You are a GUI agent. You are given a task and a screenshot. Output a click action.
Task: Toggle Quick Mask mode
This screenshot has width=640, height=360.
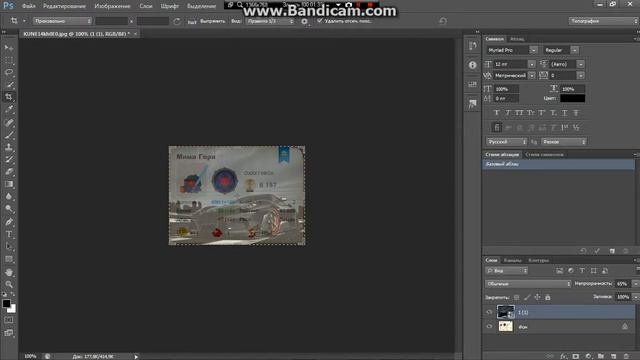click(9, 320)
